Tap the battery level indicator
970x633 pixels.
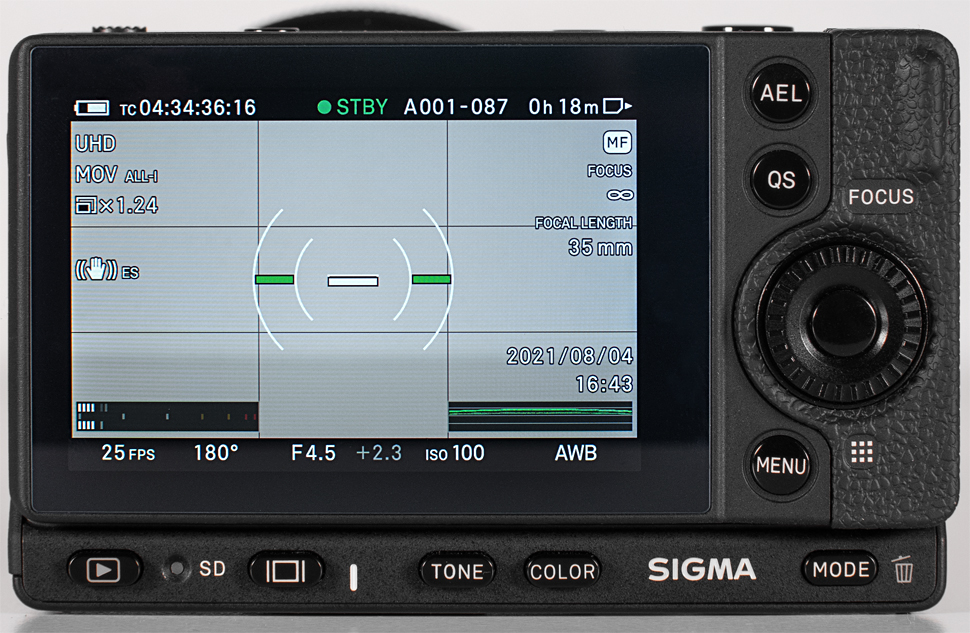tap(92, 108)
